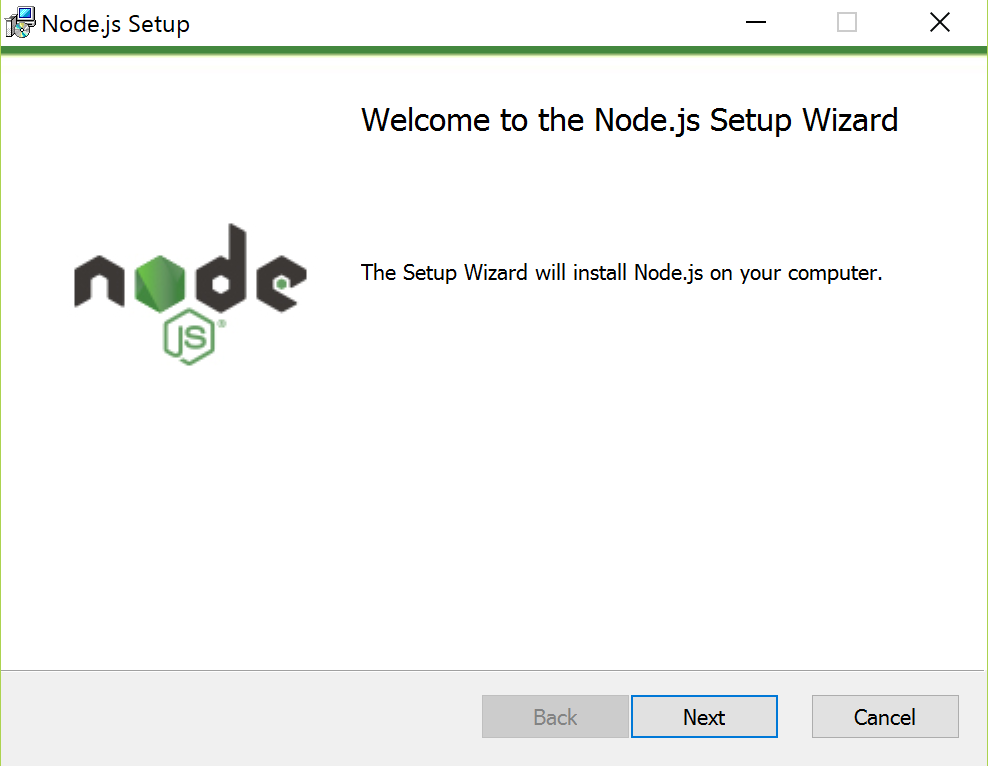Click the Setup Wizard description sentence
Viewport: 988px width, 766px height.
point(619,272)
